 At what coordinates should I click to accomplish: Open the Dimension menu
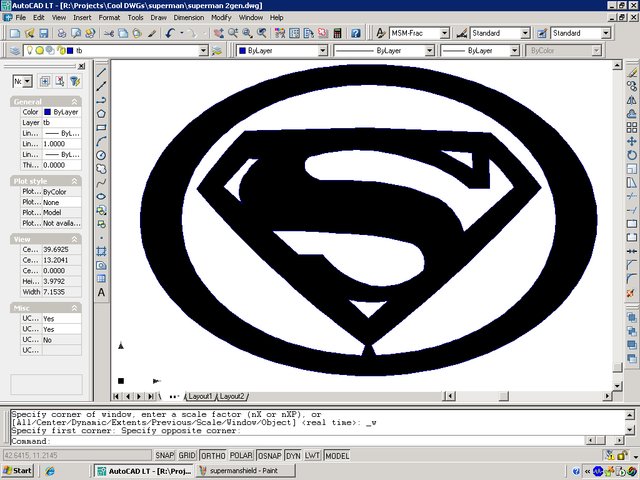point(189,18)
